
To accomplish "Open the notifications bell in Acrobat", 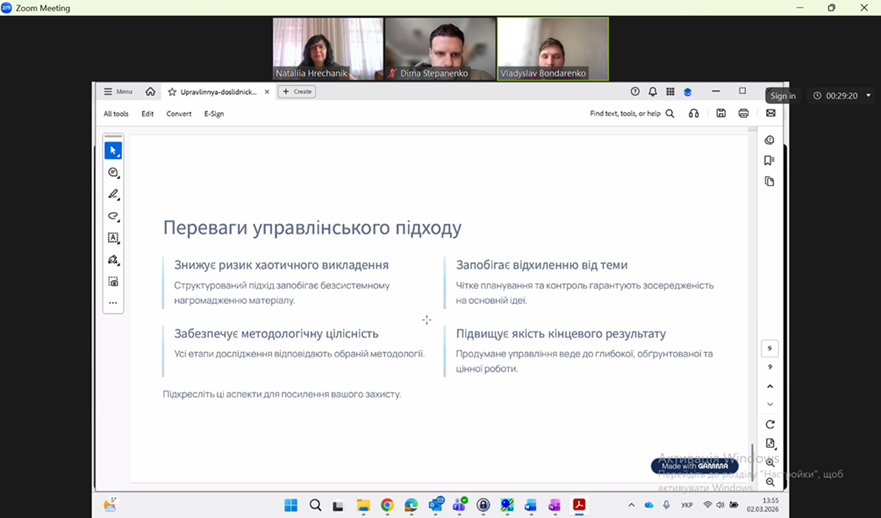I will coord(652,92).
